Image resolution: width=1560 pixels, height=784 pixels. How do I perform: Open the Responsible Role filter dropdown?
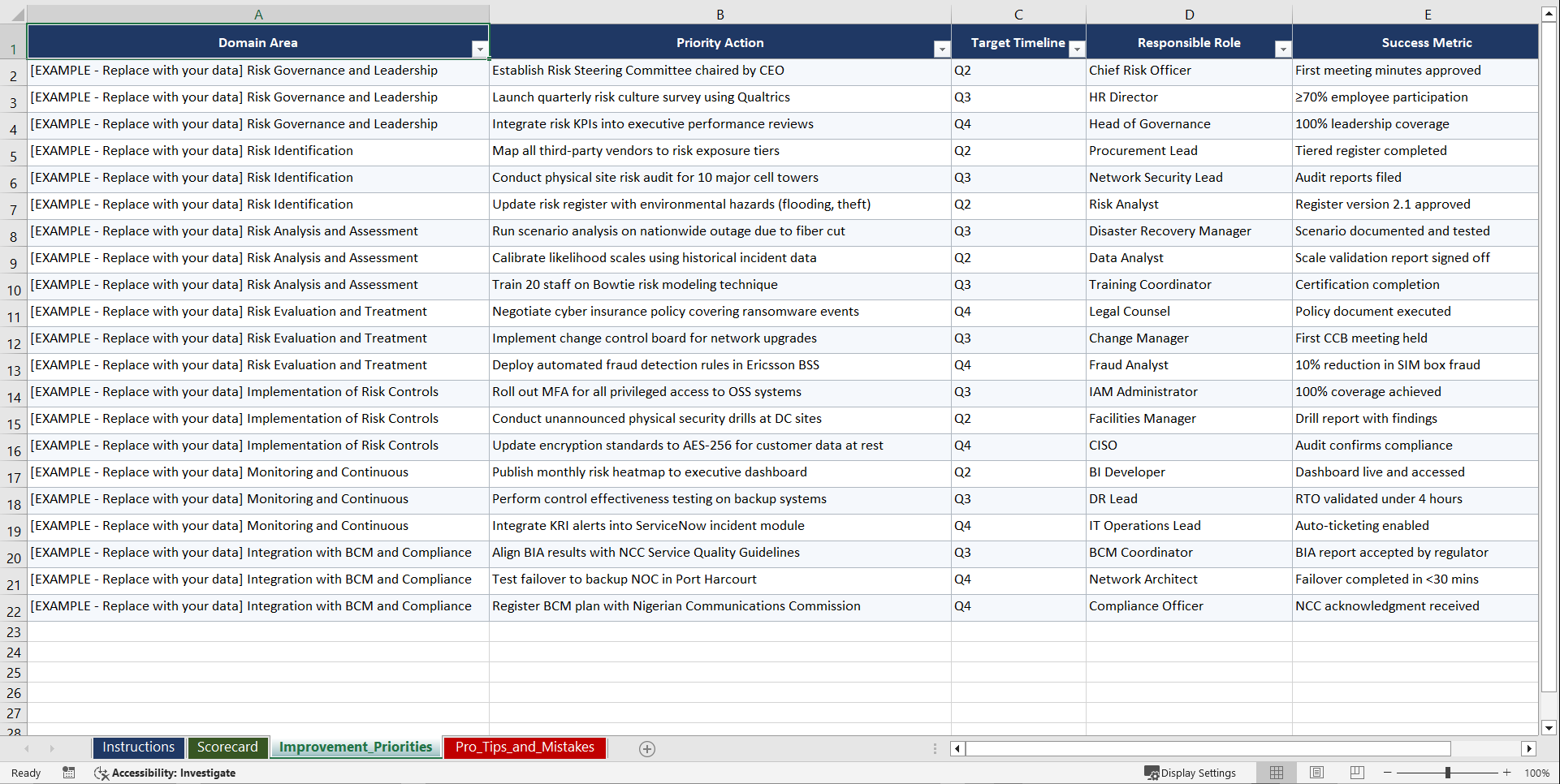(1283, 49)
